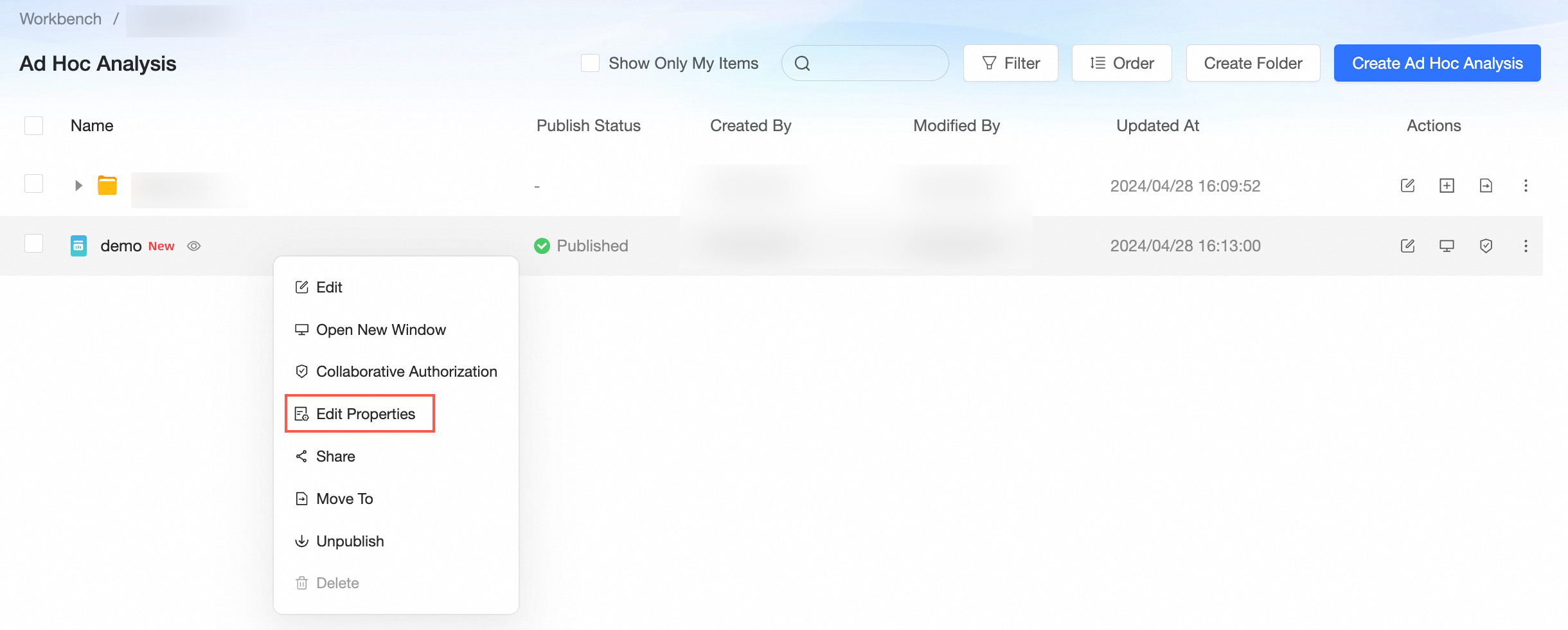Viewport: 1568px width, 630px height.
Task: Click the Created By column header
Action: [751, 125]
